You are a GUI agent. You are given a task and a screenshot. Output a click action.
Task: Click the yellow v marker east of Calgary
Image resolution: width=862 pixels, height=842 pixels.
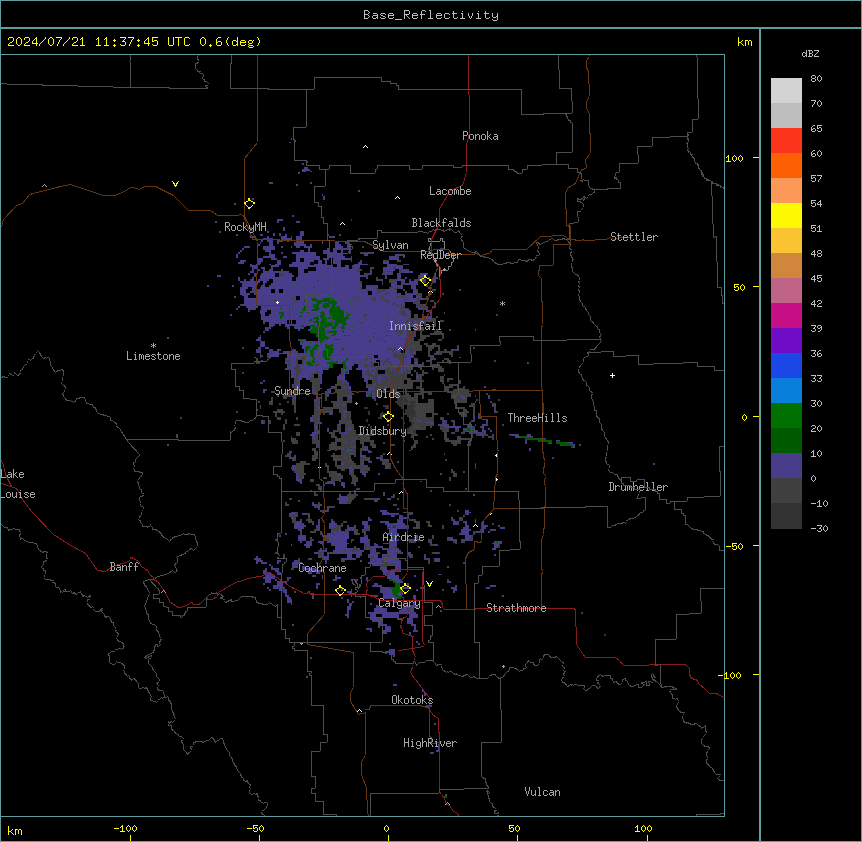[x=429, y=584]
